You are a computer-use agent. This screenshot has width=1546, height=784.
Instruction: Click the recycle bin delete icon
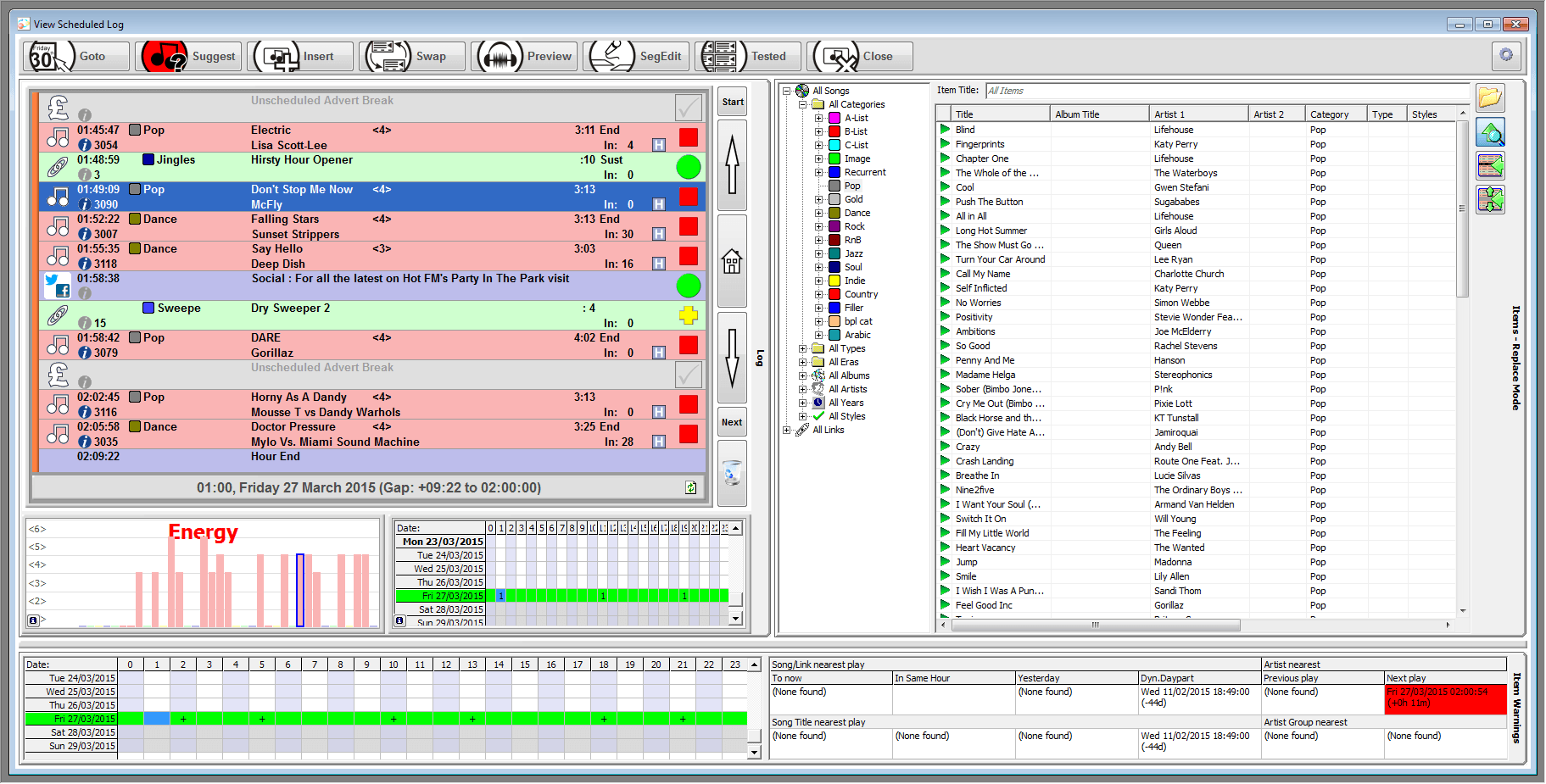tap(732, 473)
